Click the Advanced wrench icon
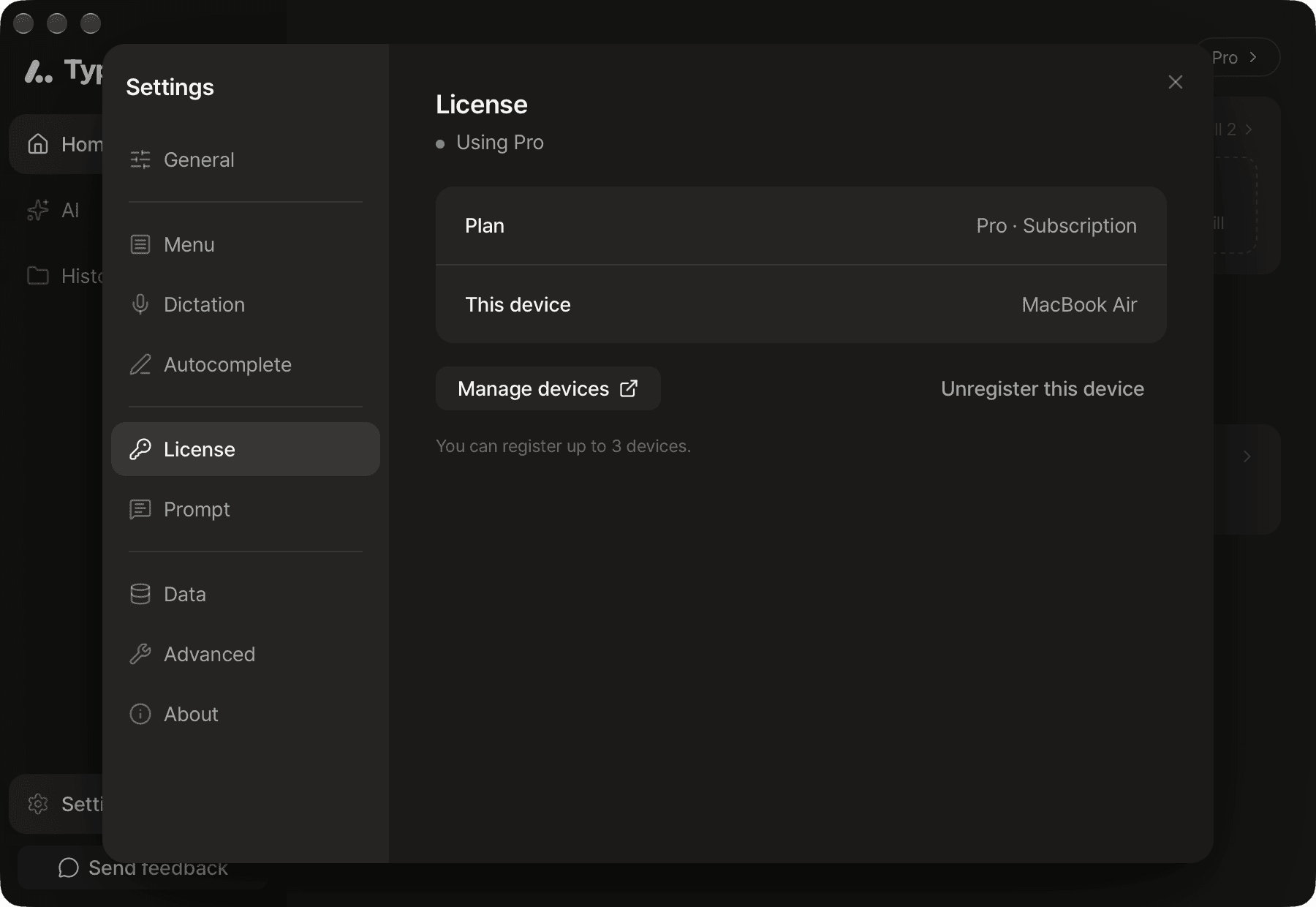 140,654
